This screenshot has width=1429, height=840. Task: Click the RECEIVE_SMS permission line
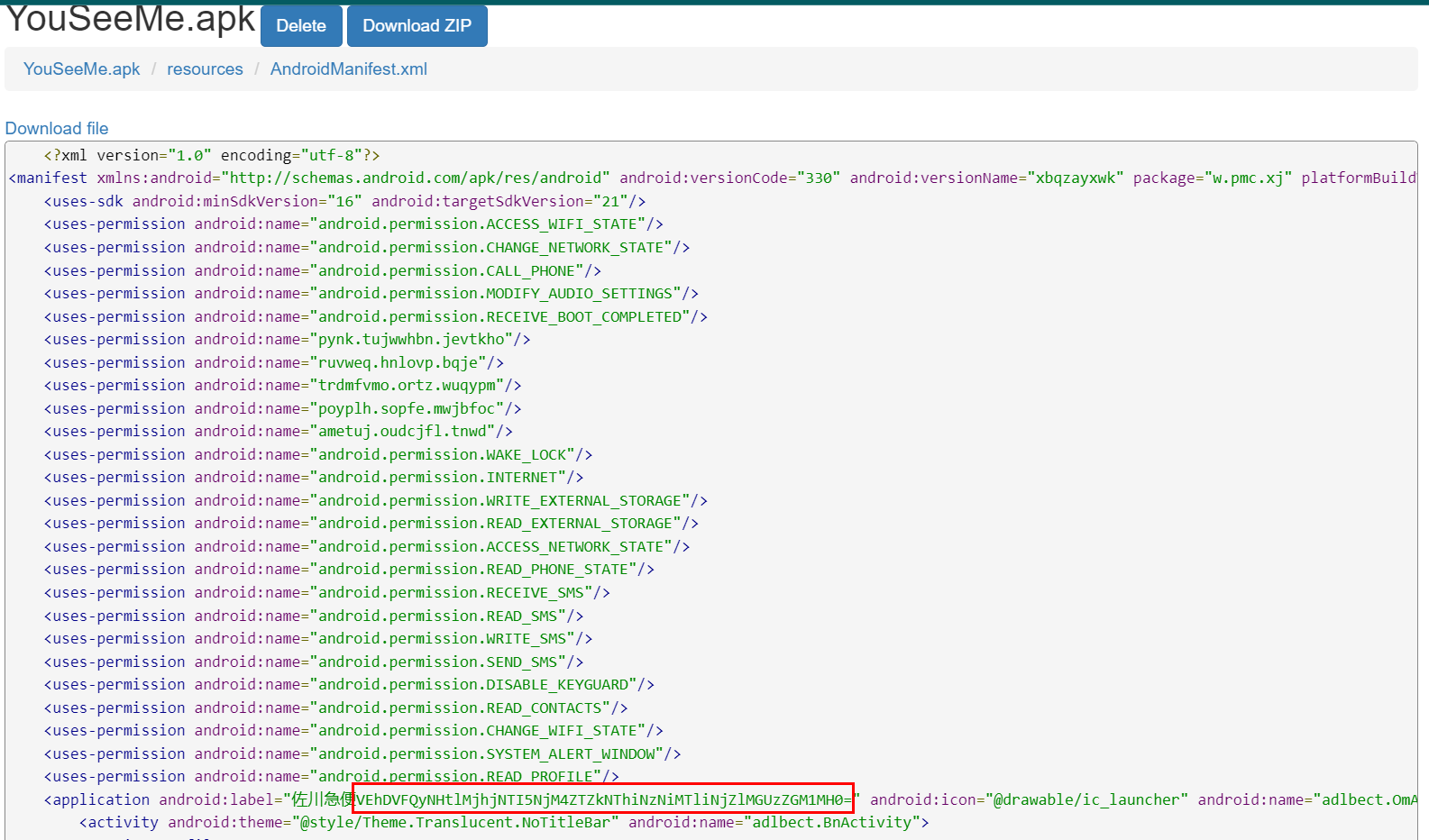pyautogui.click(x=327, y=593)
